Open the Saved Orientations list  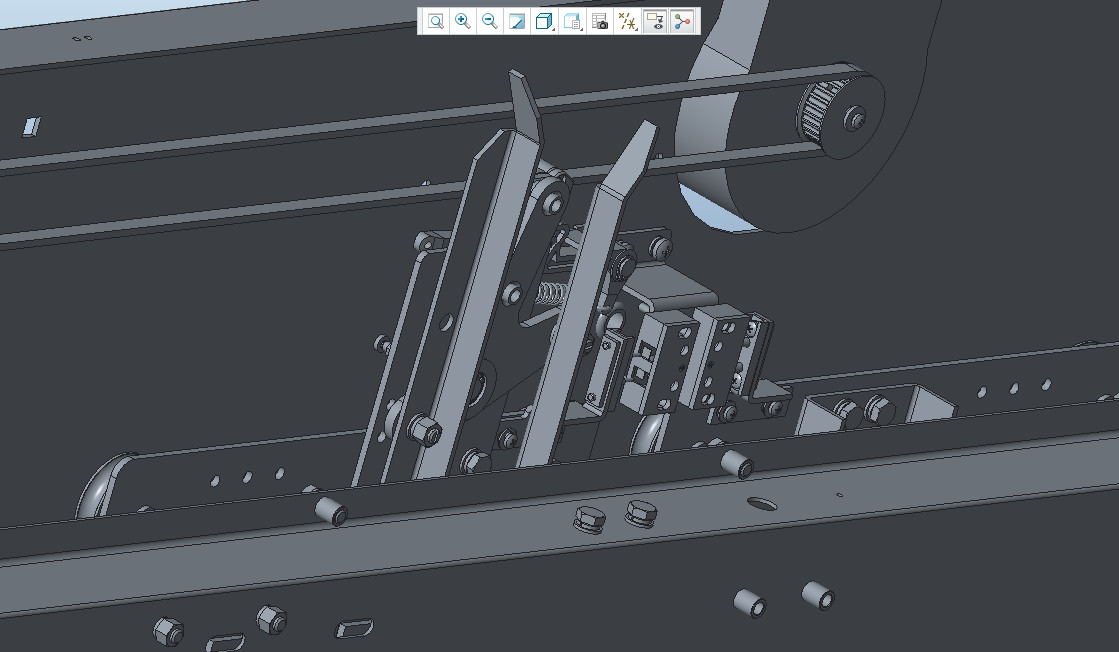pos(572,21)
